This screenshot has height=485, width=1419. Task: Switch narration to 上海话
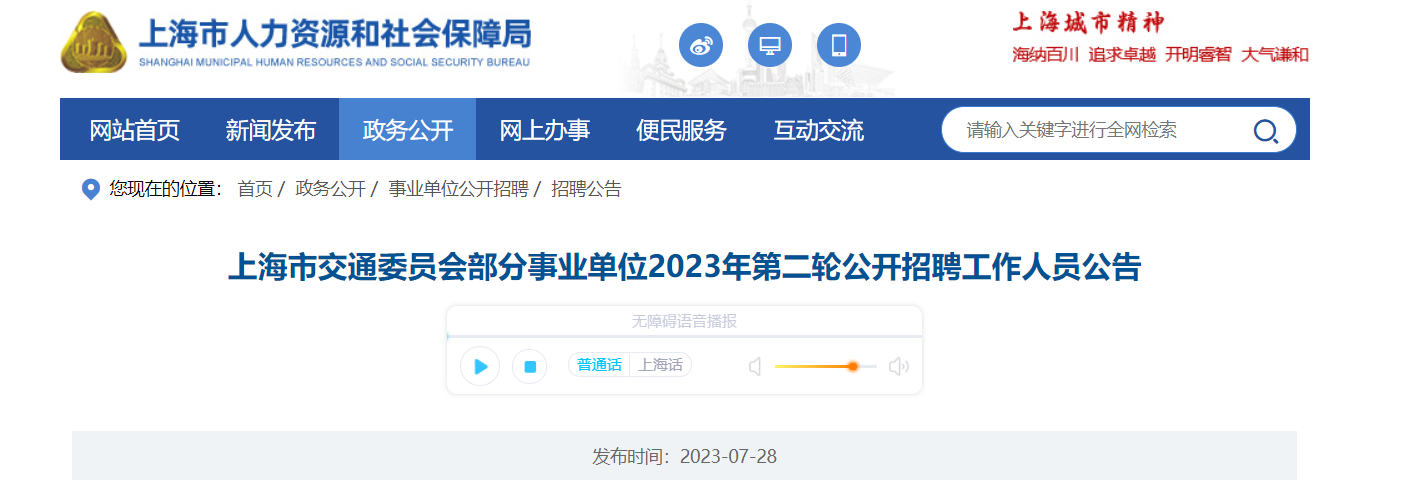(x=660, y=365)
